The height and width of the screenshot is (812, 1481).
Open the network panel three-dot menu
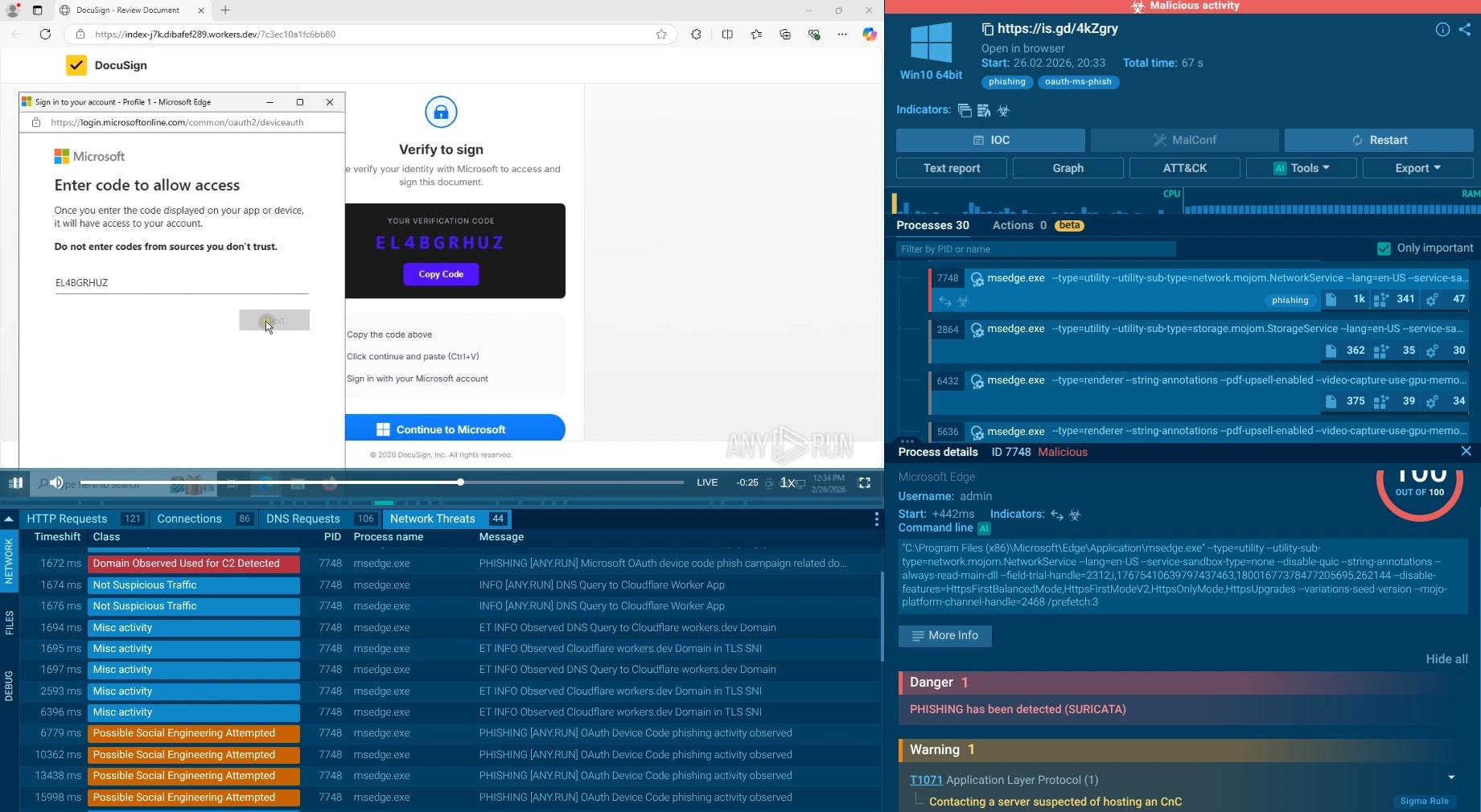[876, 519]
